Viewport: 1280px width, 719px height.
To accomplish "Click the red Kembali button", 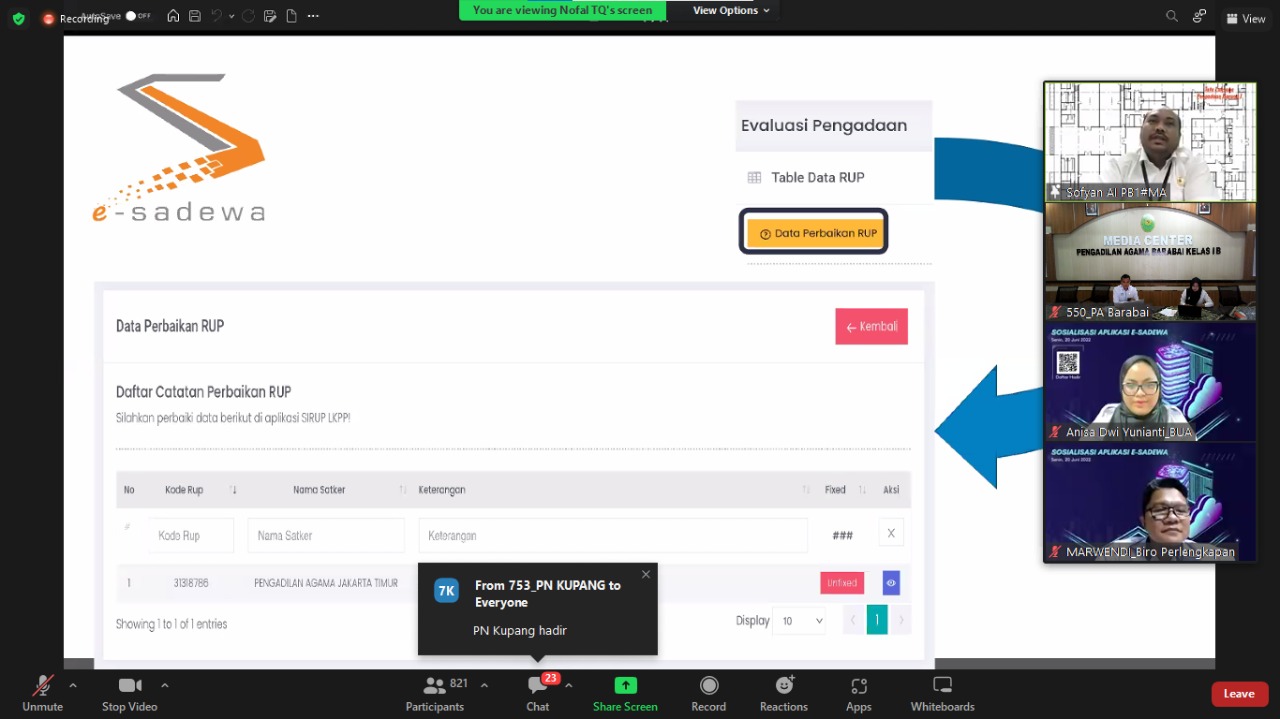I will 871,326.
